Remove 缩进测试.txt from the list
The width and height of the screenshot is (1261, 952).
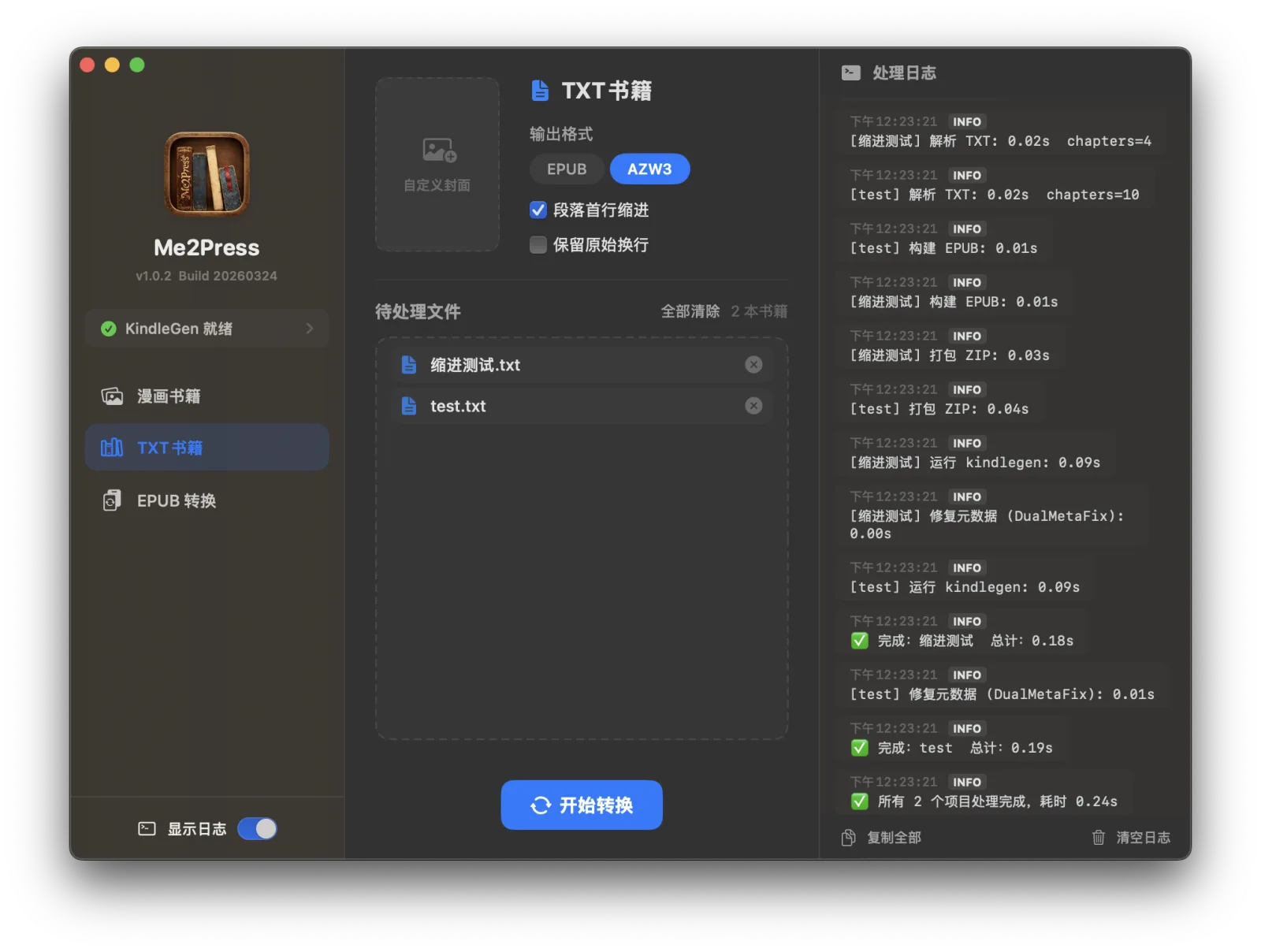coord(754,365)
